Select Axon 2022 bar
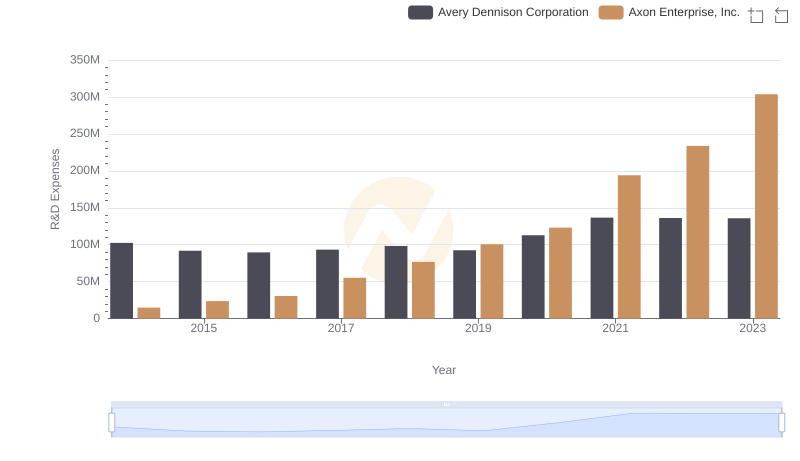Image resolution: width=800 pixels, height=461 pixels. 697,232
